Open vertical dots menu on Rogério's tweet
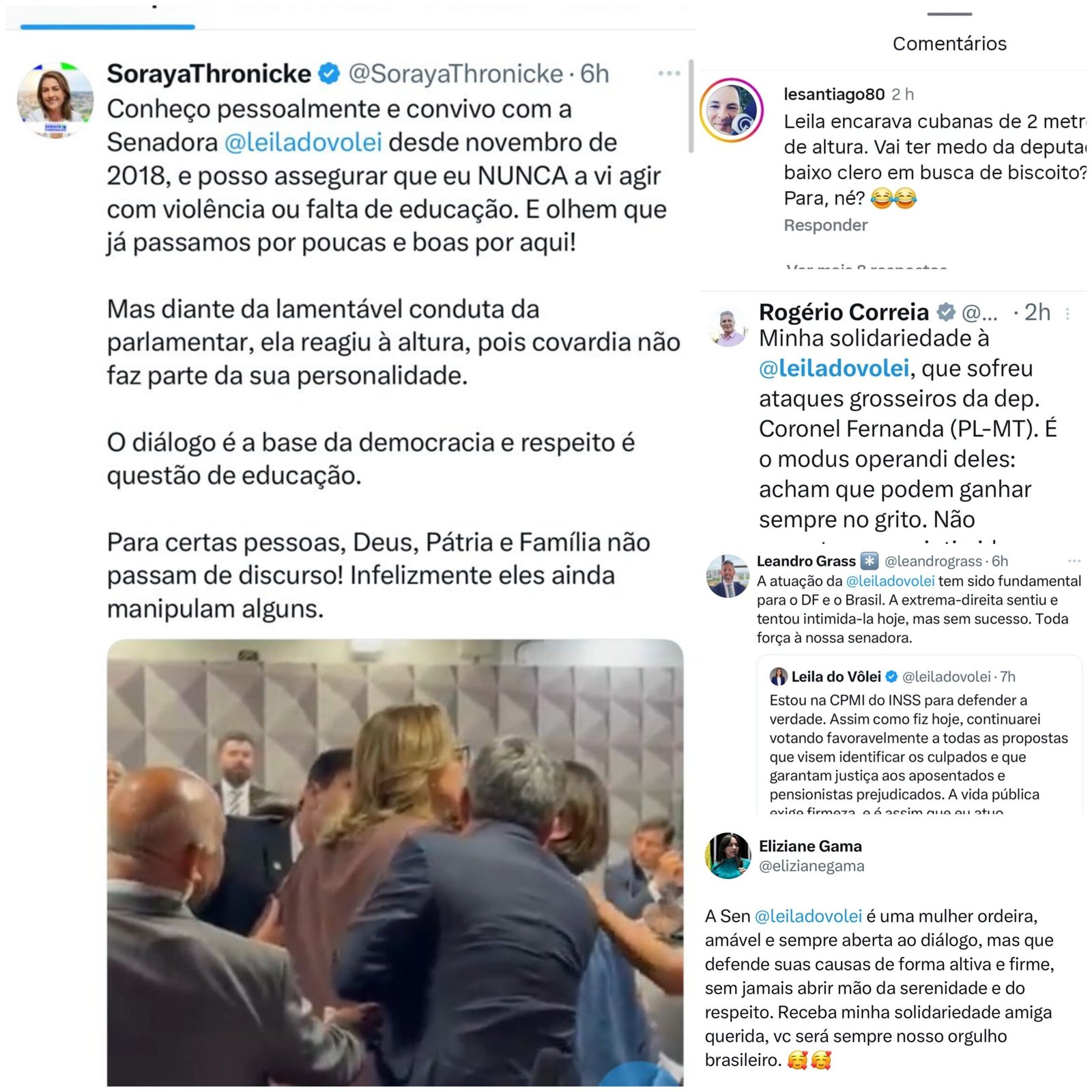 (x=1068, y=313)
